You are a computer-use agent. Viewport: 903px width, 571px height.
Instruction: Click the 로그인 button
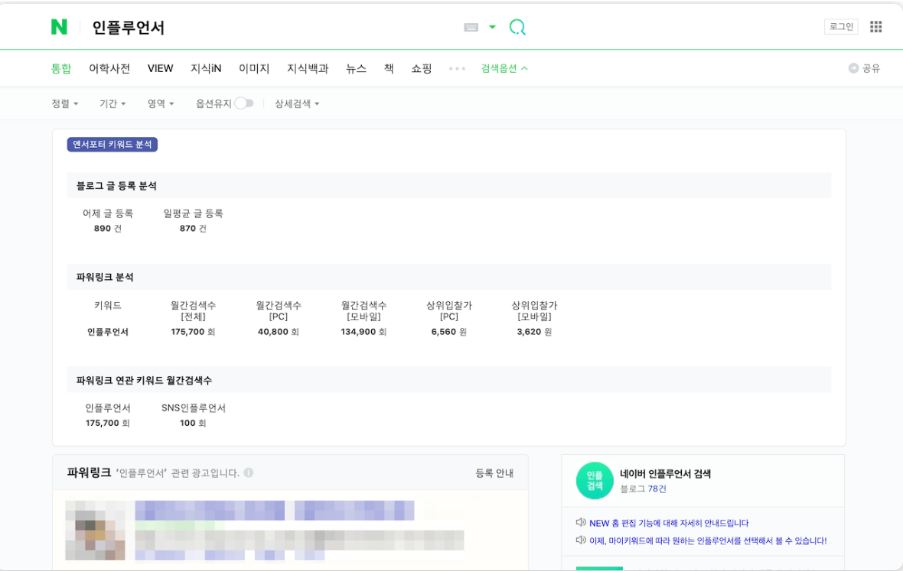click(841, 26)
